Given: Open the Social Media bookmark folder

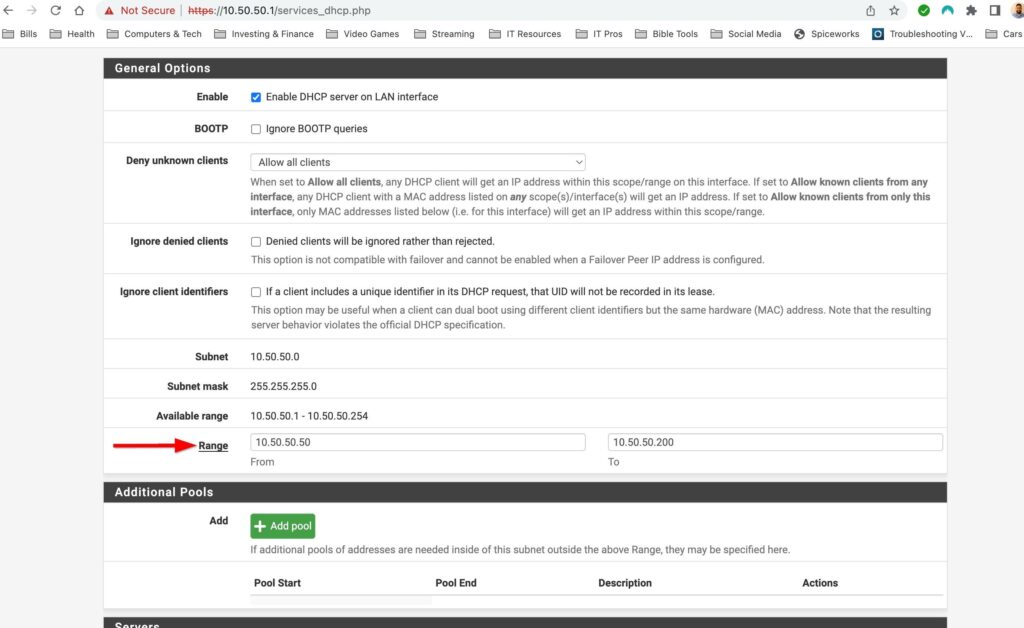Looking at the screenshot, I should point(746,34).
